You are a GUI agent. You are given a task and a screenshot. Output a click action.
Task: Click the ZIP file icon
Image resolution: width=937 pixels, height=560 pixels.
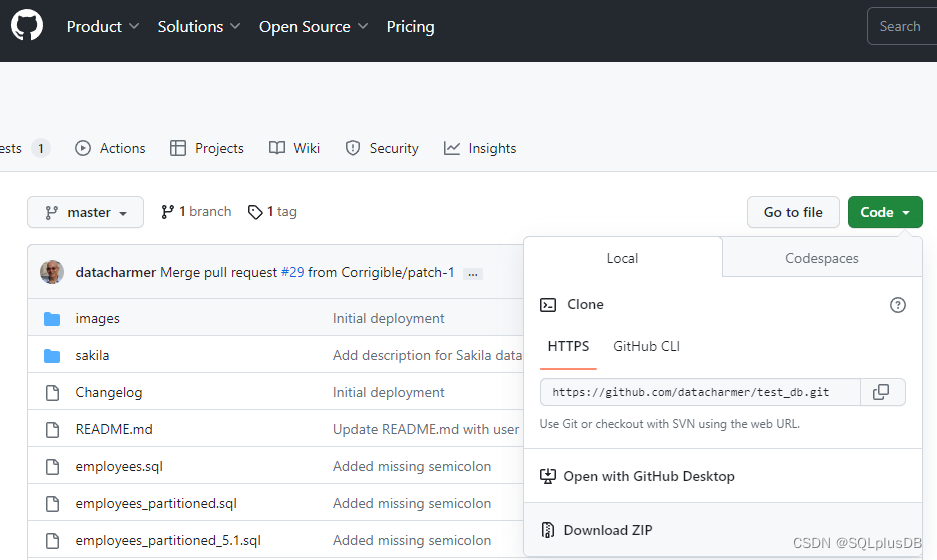tap(548, 530)
